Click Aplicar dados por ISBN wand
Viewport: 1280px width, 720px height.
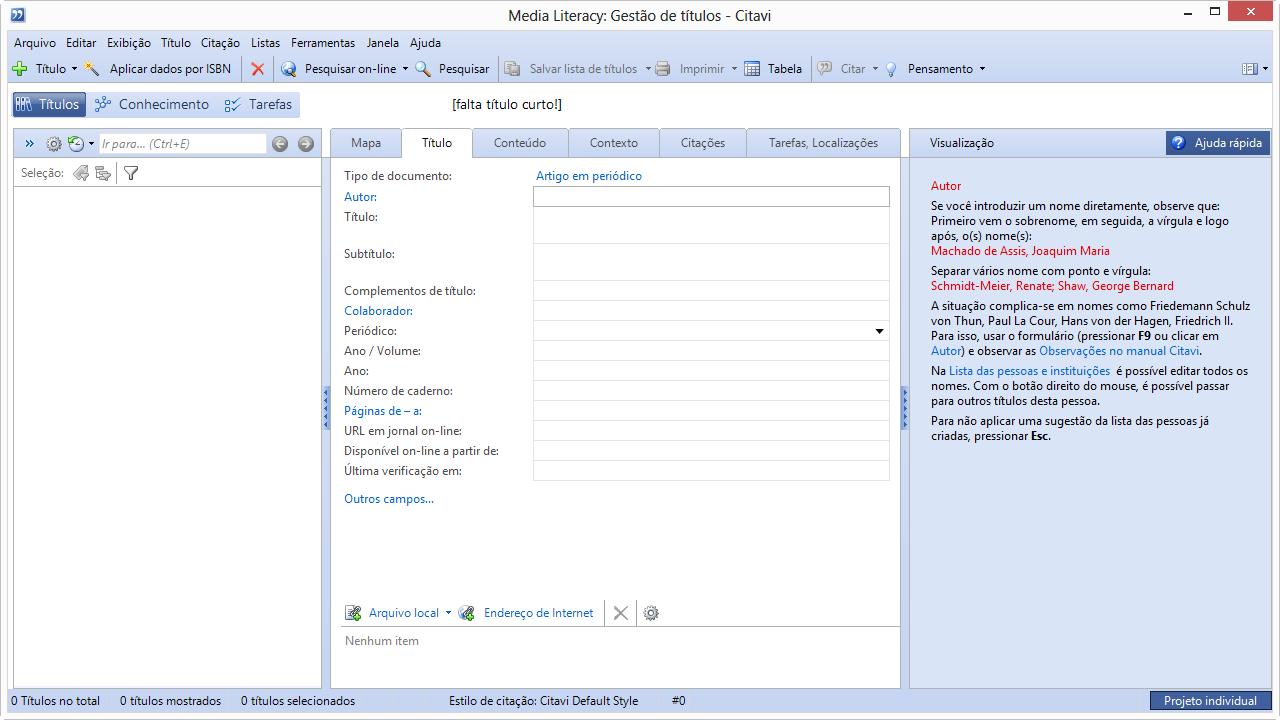pyautogui.click(x=93, y=69)
